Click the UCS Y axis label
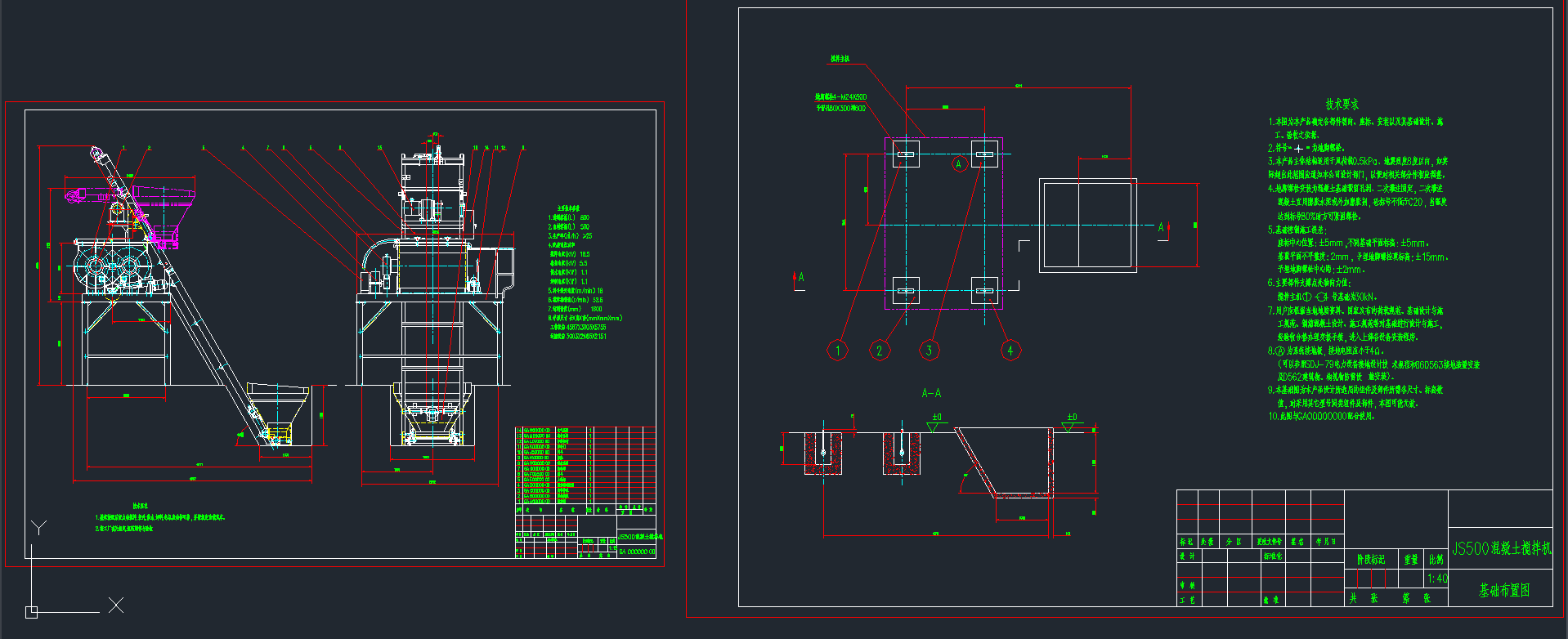This screenshot has height=639, width=1568. pos(38,528)
